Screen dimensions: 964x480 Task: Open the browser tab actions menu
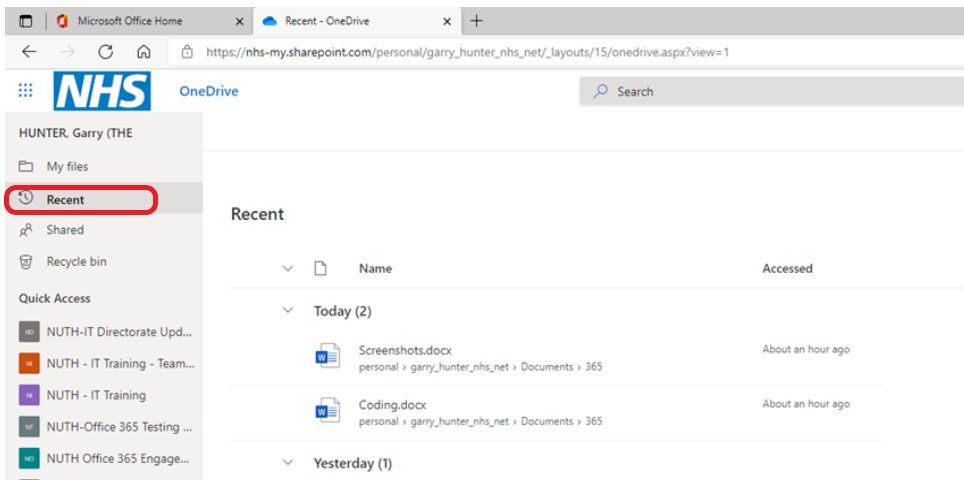[x=25, y=22]
